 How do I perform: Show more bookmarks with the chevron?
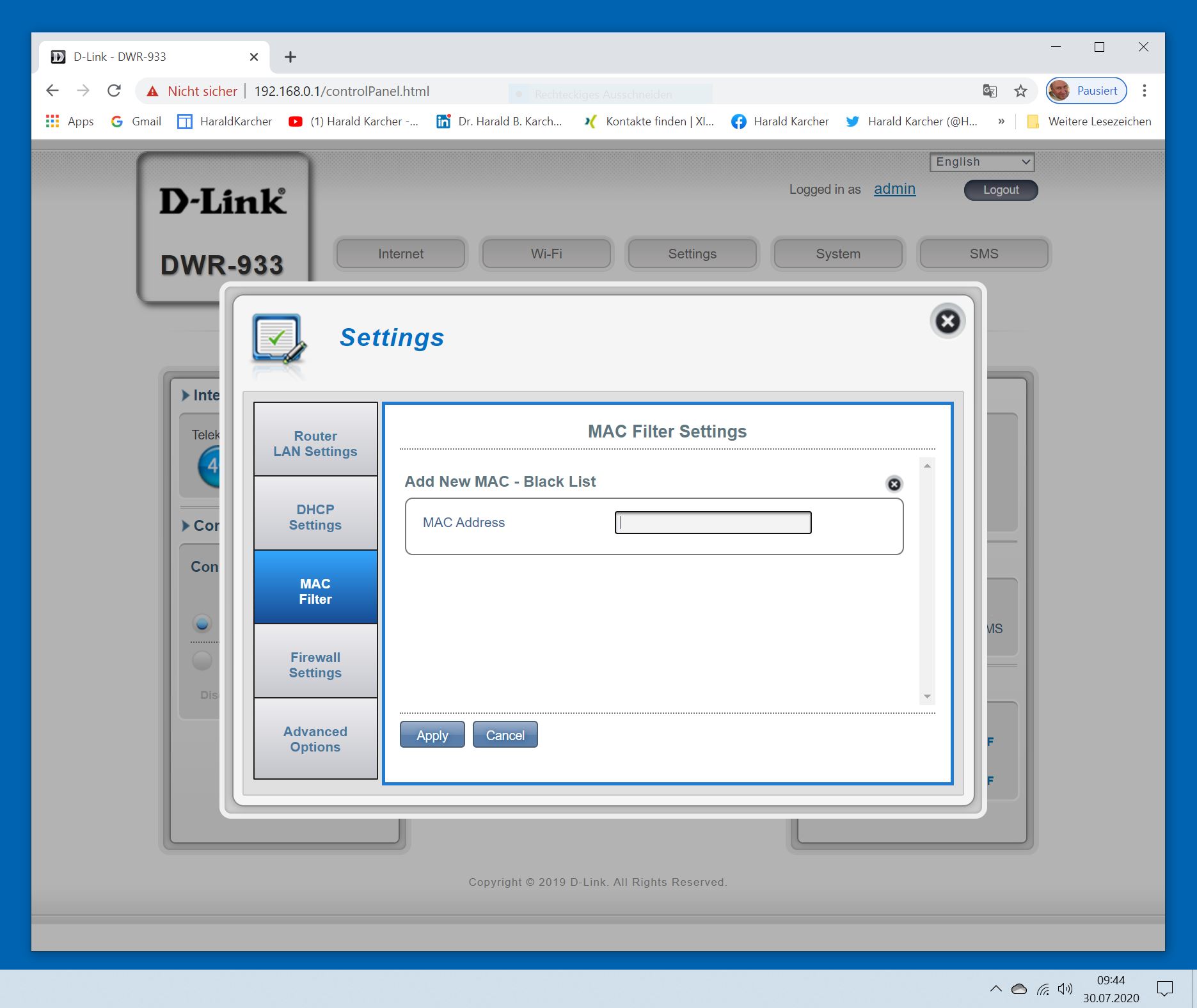click(x=1001, y=122)
